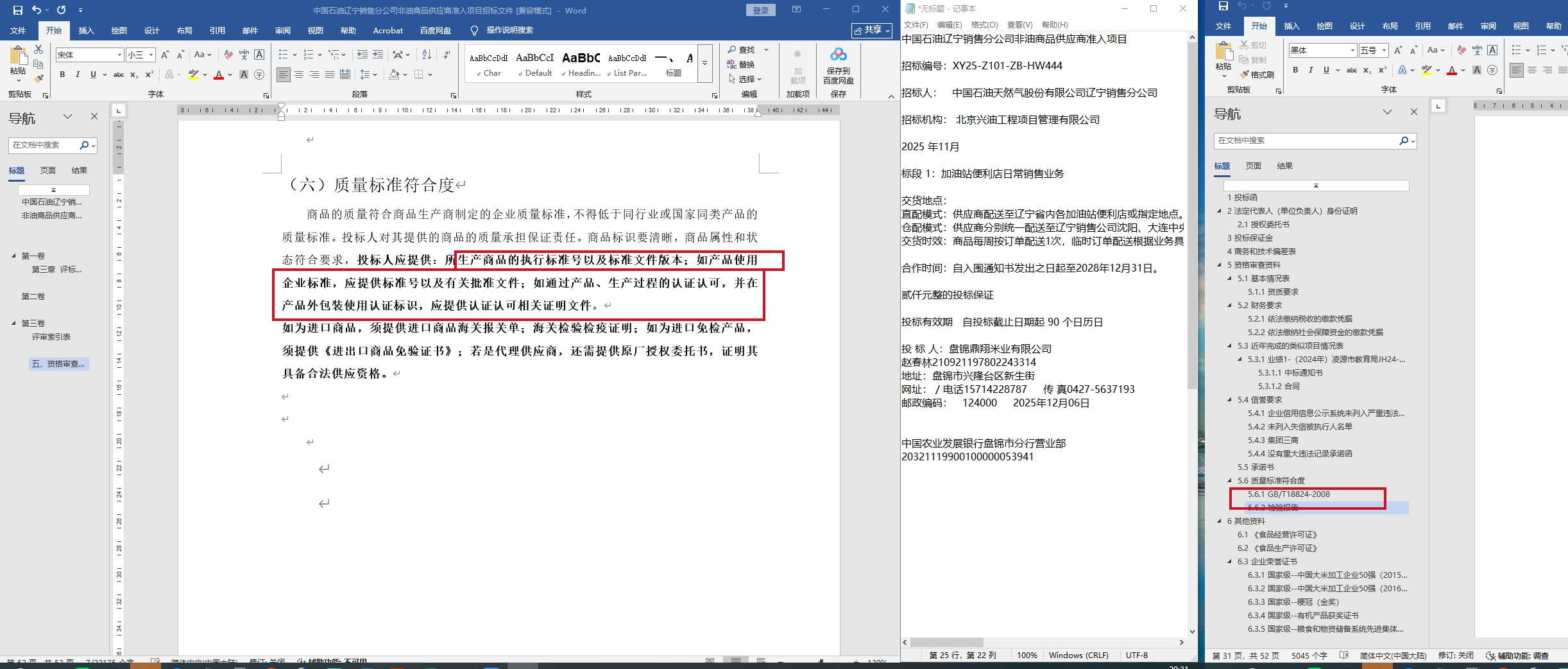Apply red font color in the 宋体 Word ribbon

[219, 74]
